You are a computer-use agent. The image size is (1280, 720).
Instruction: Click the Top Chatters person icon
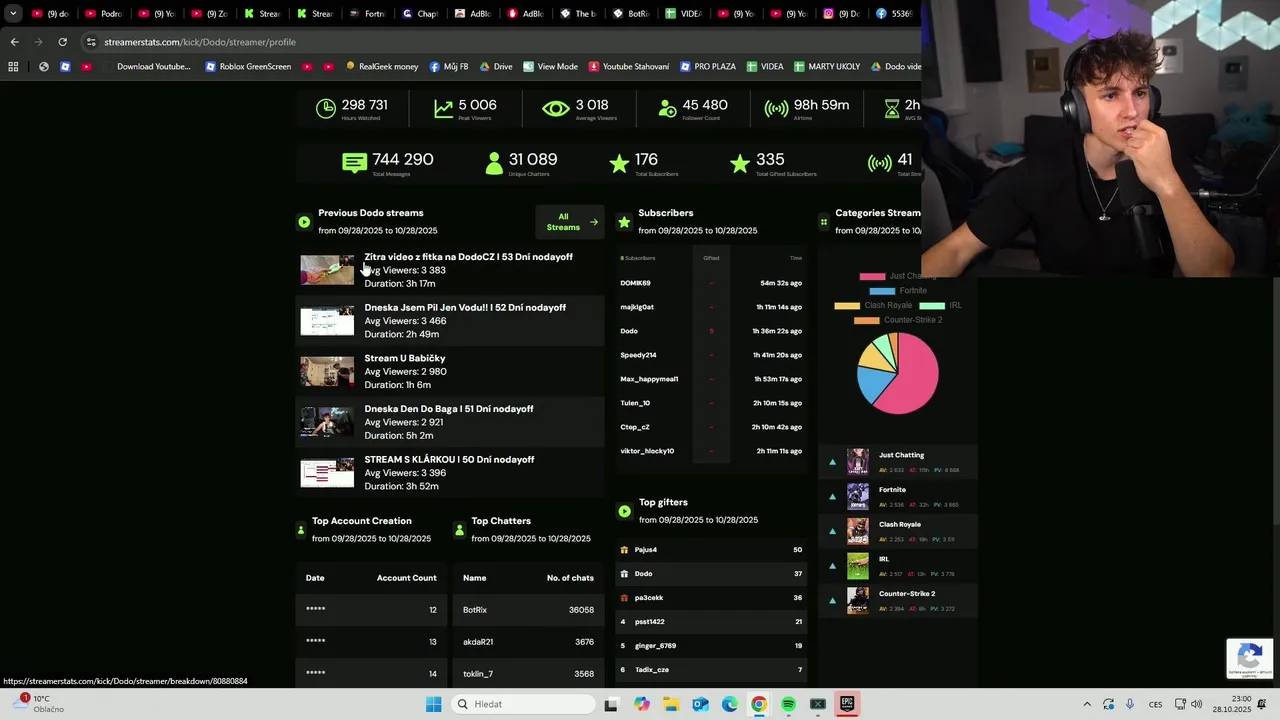pos(460,530)
